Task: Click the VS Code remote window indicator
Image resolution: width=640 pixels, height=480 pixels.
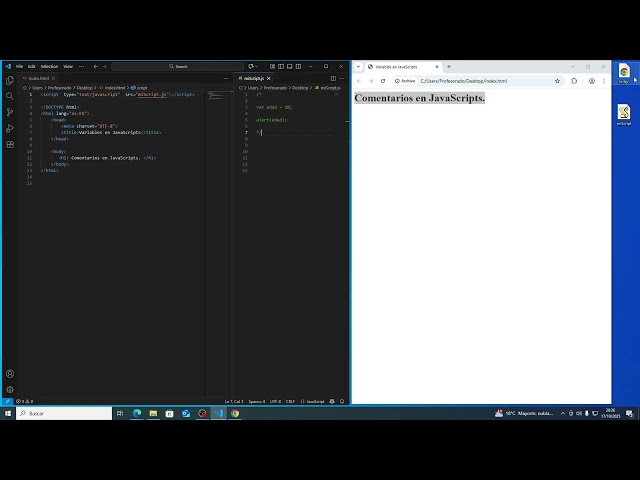Action: pos(7,401)
